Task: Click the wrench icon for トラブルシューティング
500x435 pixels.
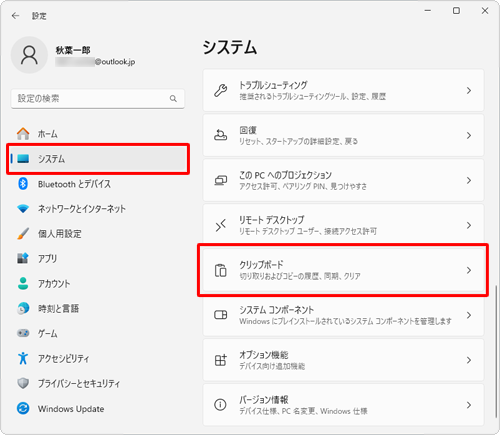Action: [220, 90]
